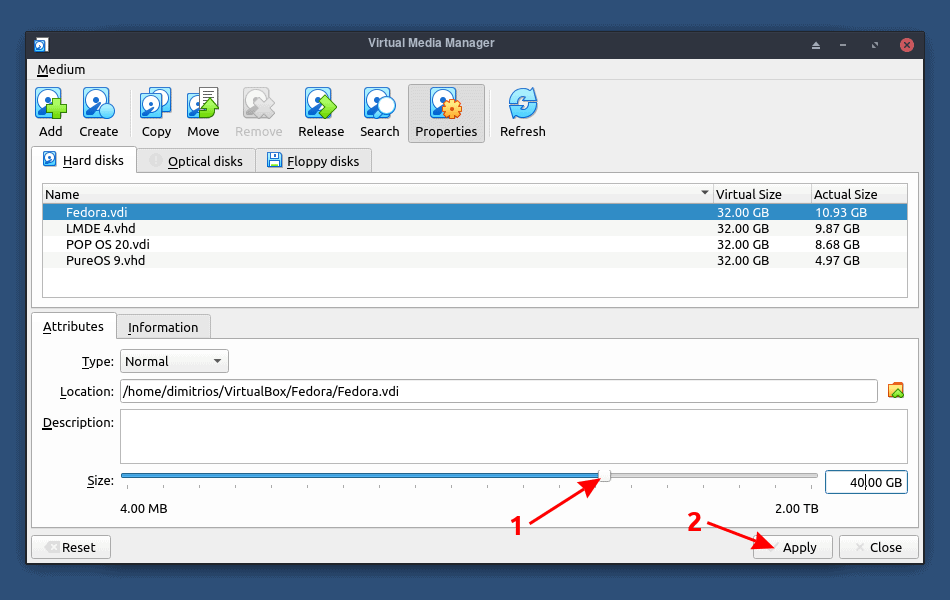
Task: Adjust the Size slider handle
Action: click(x=603, y=476)
